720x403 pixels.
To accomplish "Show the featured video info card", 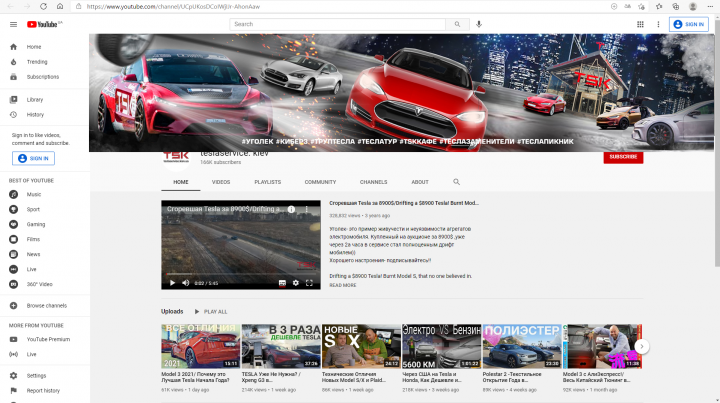I will pyautogui.click(x=291, y=209).
